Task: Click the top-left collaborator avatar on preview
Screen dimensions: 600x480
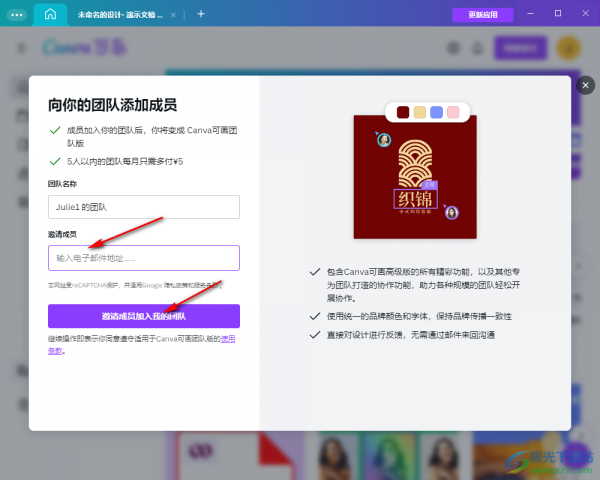Action: click(x=384, y=140)
